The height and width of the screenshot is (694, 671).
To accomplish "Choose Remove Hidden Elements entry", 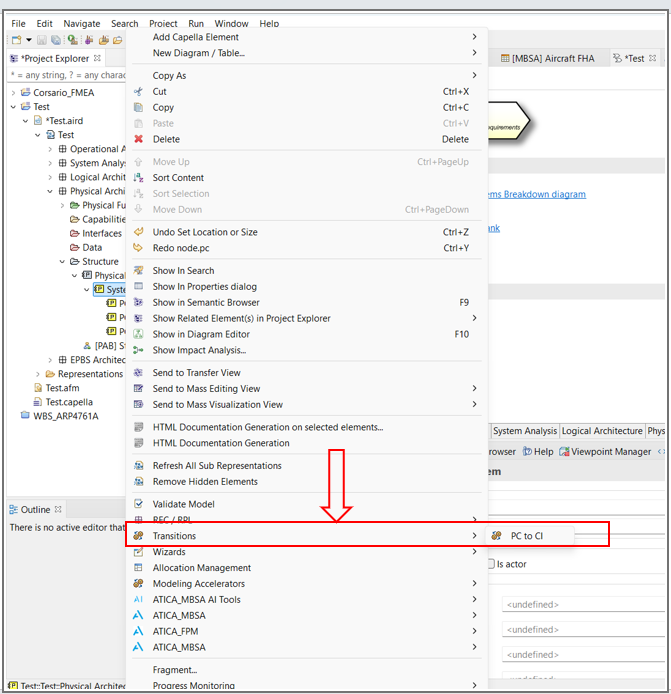I will point(306,482).
